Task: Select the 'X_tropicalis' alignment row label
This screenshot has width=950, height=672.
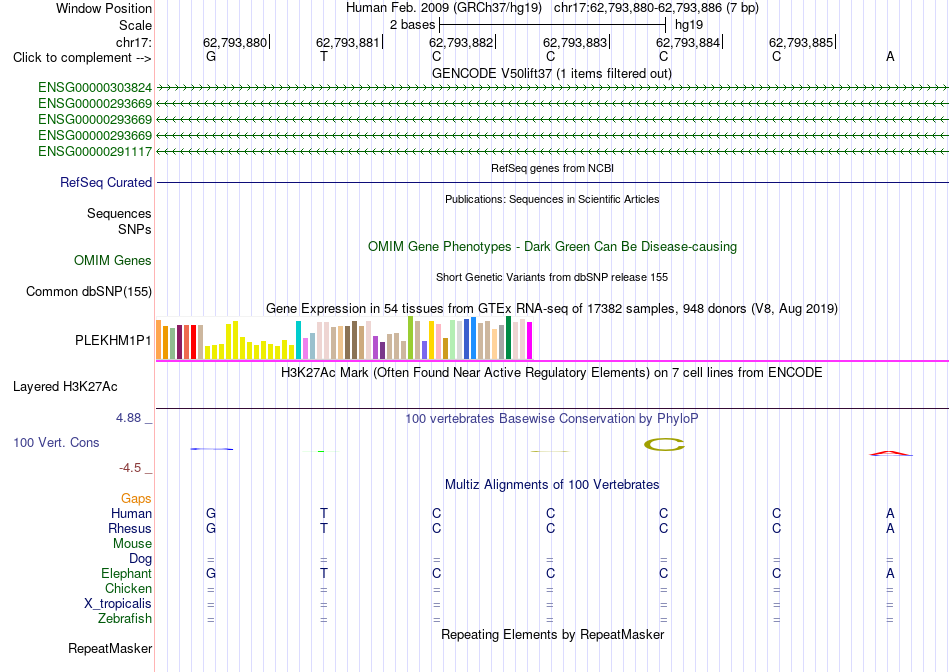Action: pos(118,604)
